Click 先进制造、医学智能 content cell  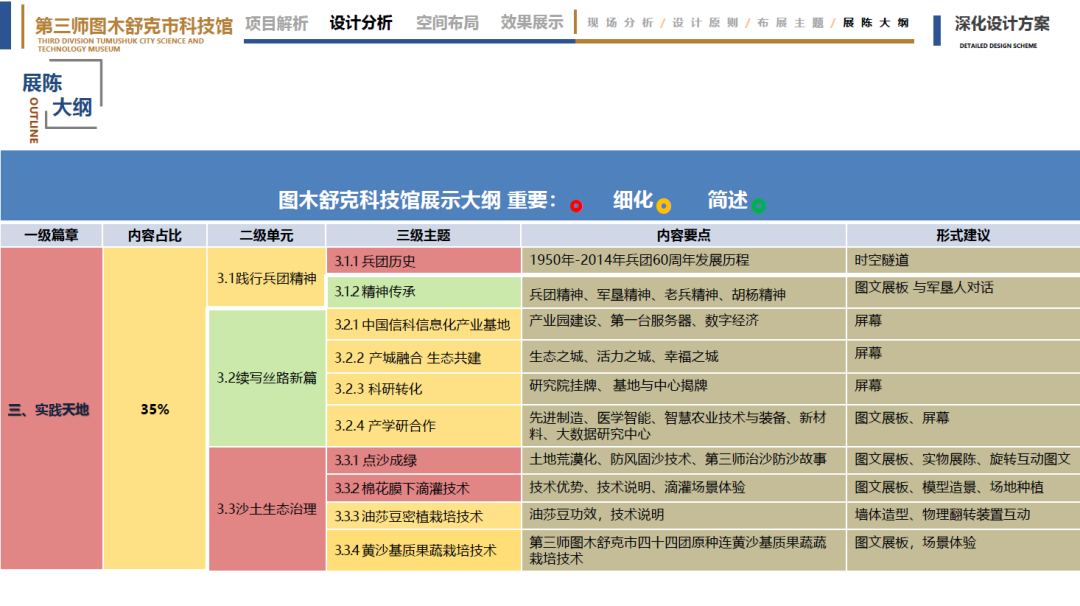pyautogui.click(x=683, y=426)
